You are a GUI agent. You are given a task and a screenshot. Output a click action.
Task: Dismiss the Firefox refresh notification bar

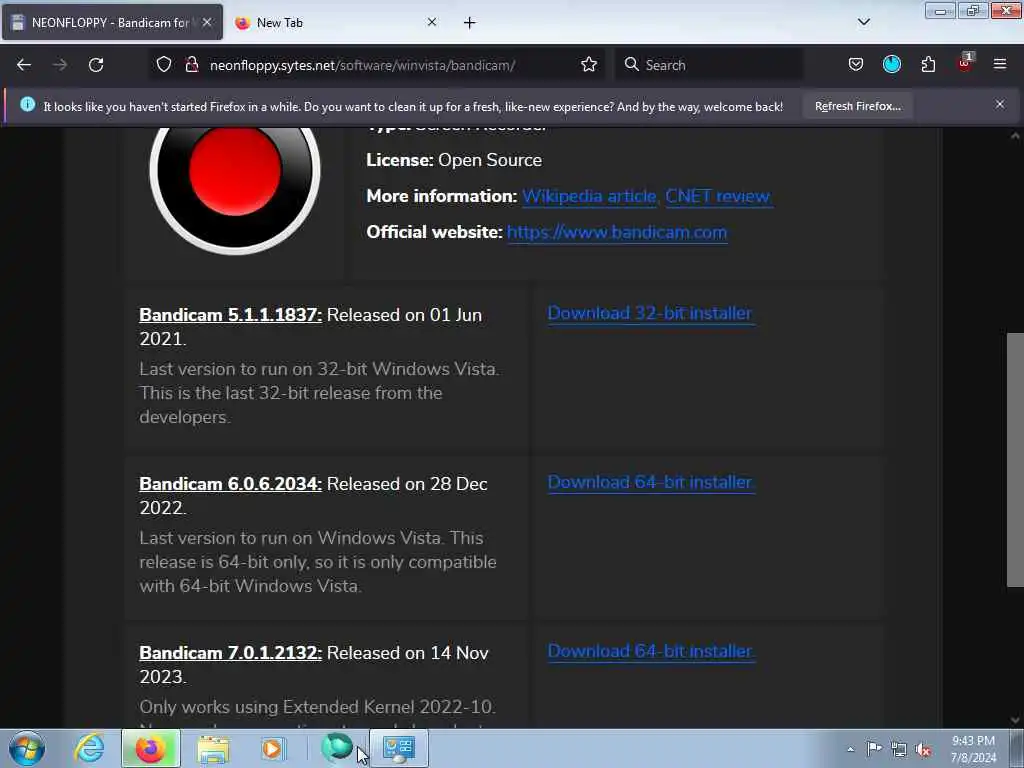click(1000, 104)
